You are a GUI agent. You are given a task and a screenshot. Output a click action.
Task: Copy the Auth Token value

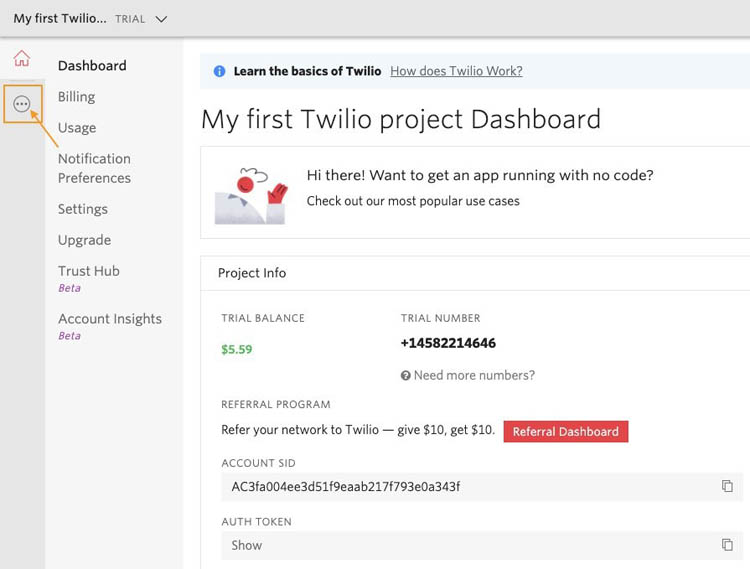(x=727, y=545)
